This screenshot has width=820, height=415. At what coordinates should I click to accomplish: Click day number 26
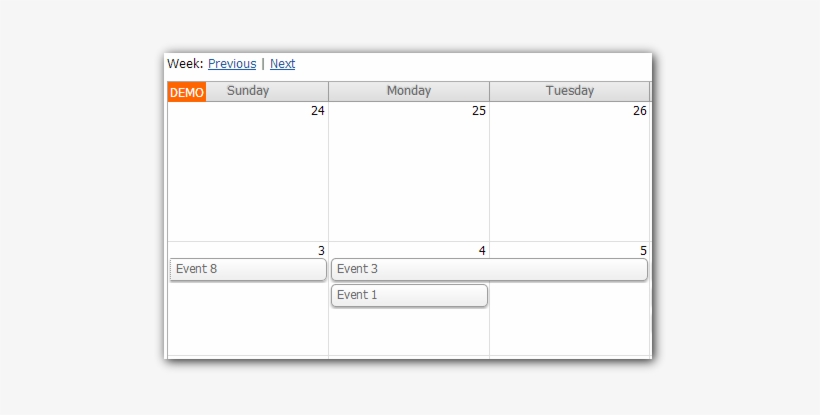coord(640,111)
